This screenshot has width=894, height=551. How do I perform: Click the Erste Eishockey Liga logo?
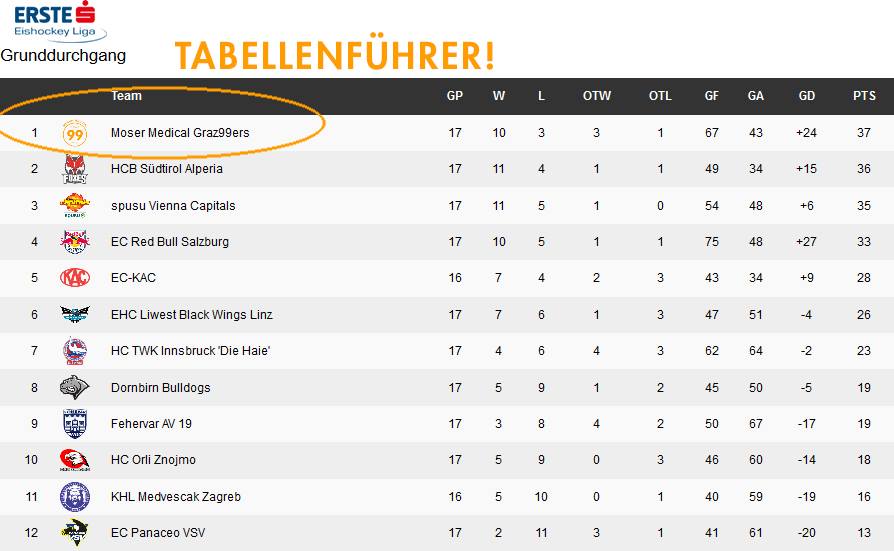(59, 22)
